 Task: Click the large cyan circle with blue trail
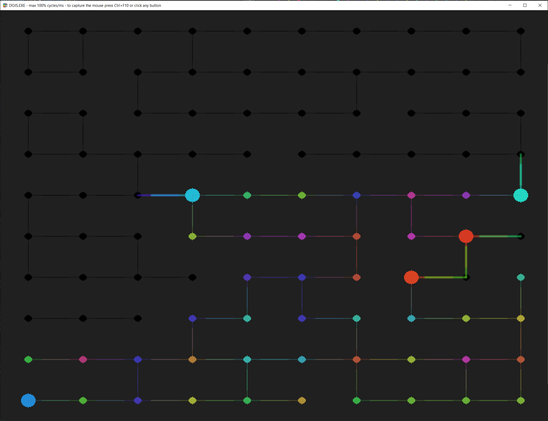point(192,195)
